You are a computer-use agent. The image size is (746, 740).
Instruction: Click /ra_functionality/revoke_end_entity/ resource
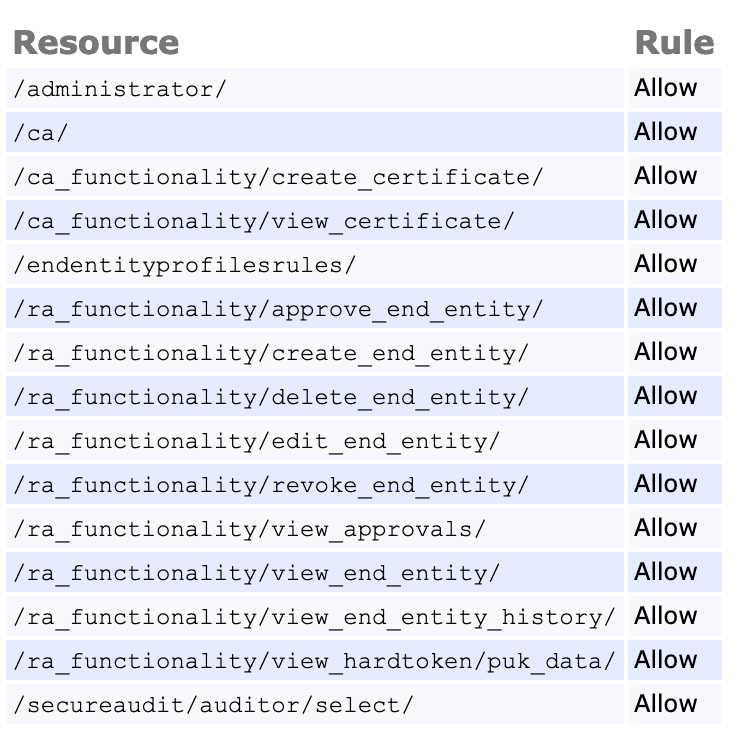271,485
